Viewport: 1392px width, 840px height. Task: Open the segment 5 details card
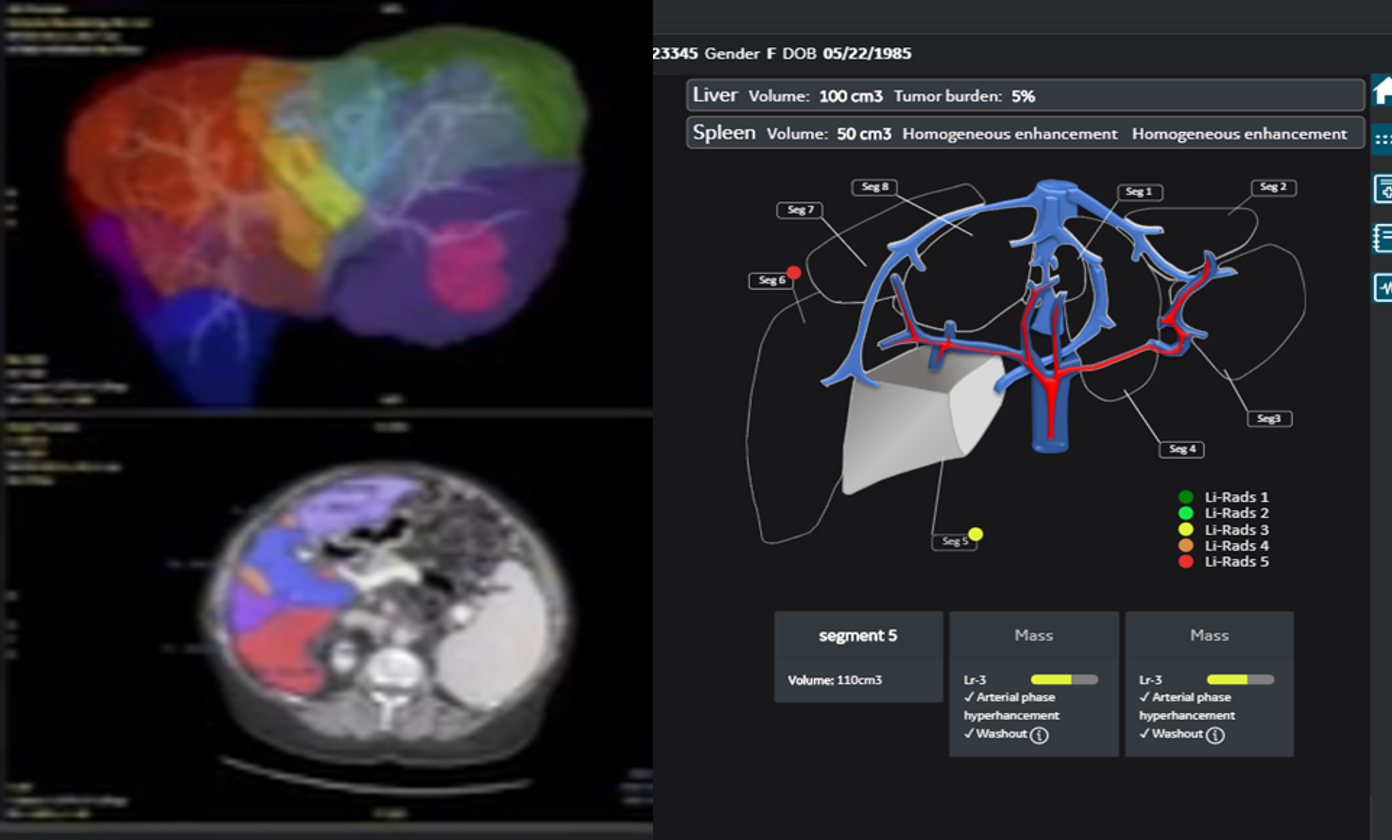858,656
